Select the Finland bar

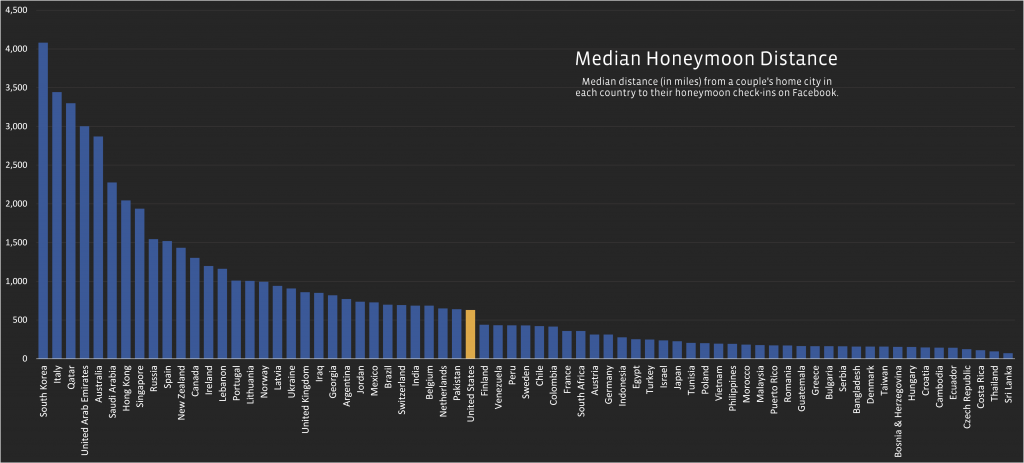coord(484,342)
